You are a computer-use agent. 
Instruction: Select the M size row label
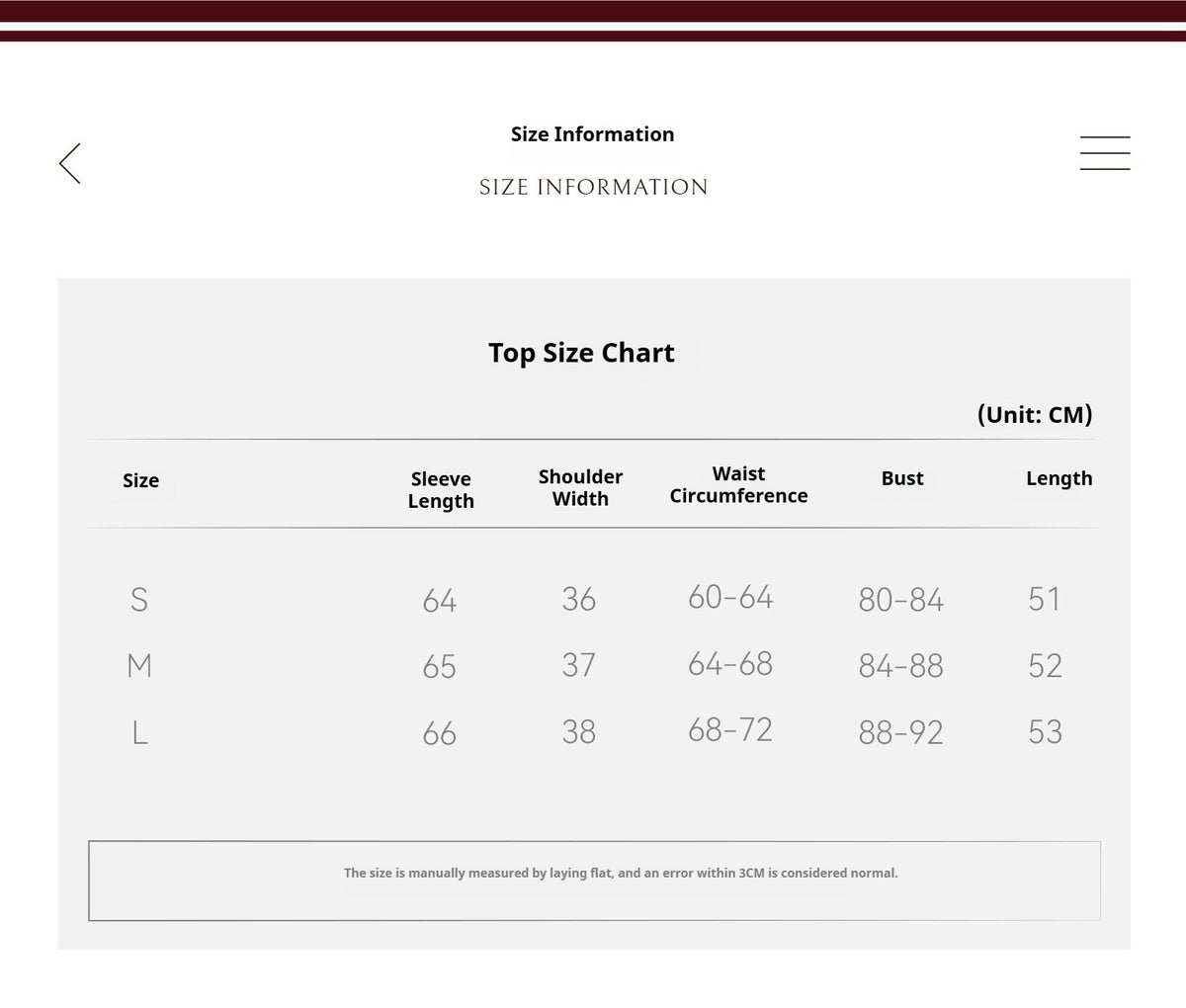(139, 665)
